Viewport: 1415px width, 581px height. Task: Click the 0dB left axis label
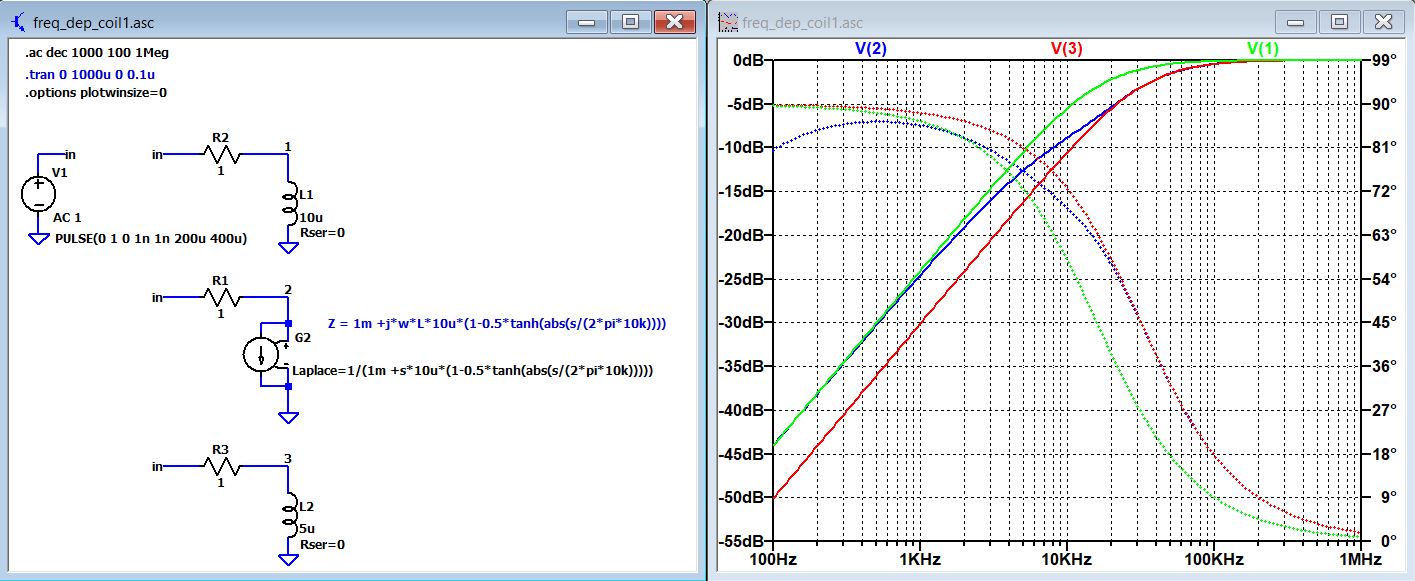[749, 60]
